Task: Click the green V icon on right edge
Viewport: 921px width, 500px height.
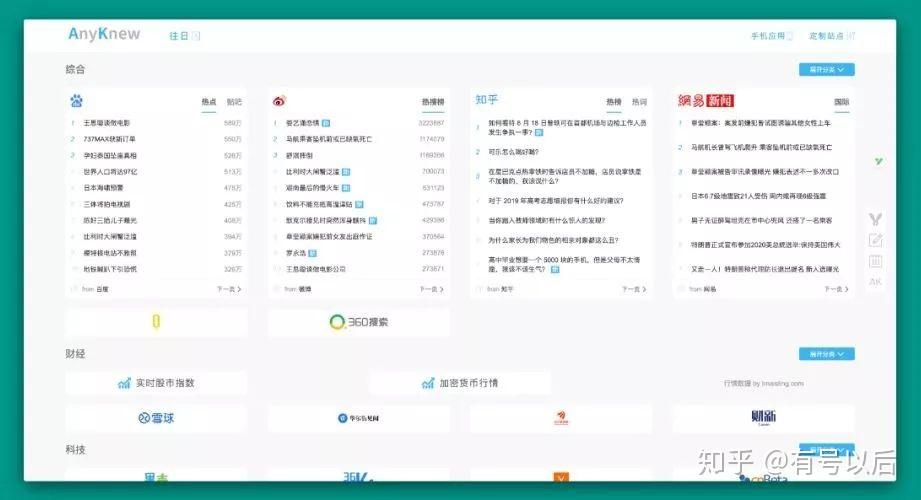Action: click(878, 160)
